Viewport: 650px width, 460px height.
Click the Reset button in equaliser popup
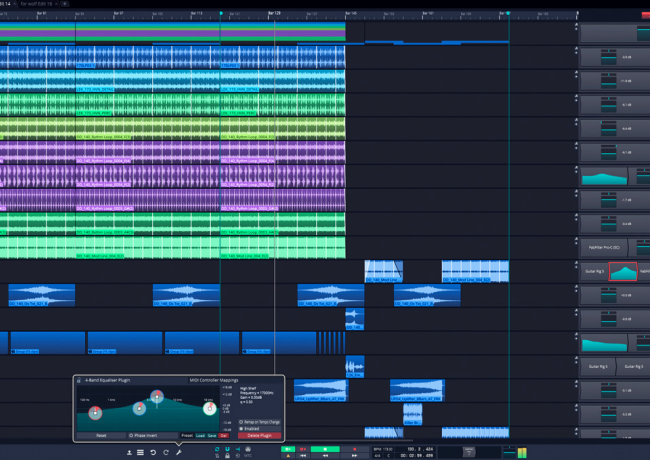(x=101, y=436)
